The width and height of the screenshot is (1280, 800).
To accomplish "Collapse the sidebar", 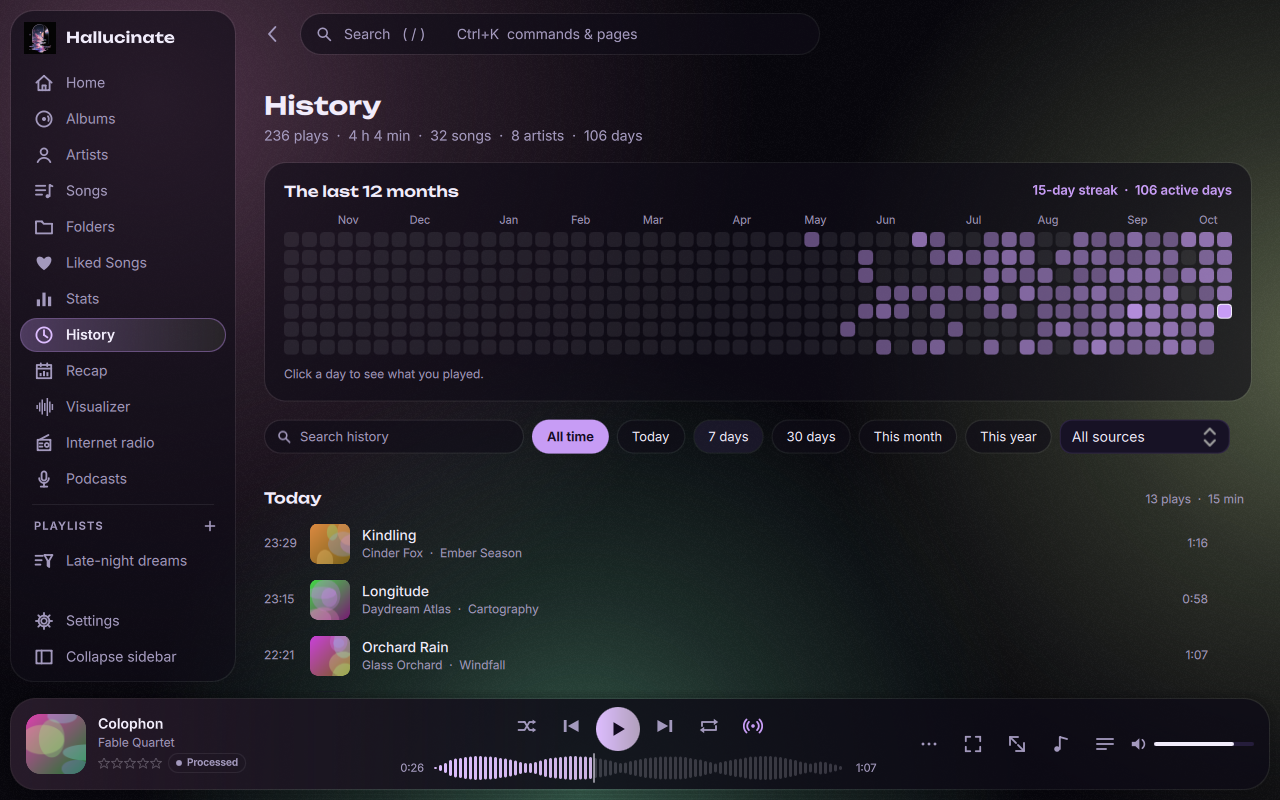I will pos(123,657).
